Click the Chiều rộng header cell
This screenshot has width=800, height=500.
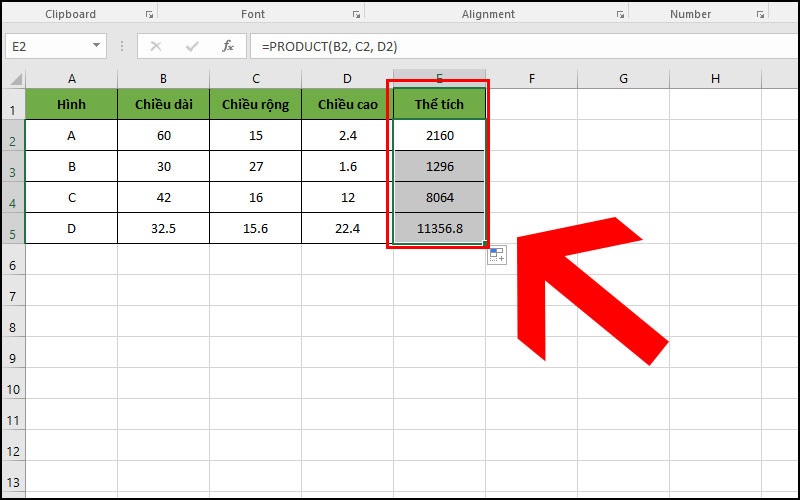click(x=256, y=104)
